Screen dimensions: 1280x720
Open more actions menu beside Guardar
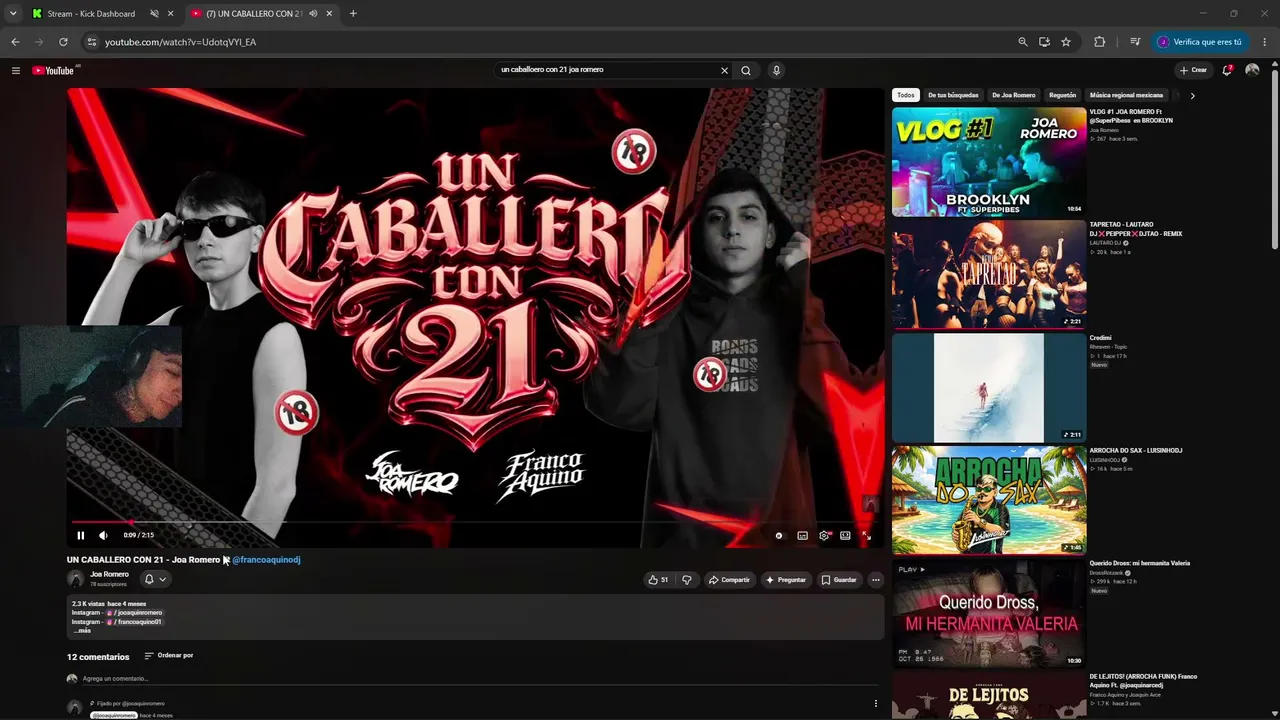pyautogui.click(x=876, y=580)
